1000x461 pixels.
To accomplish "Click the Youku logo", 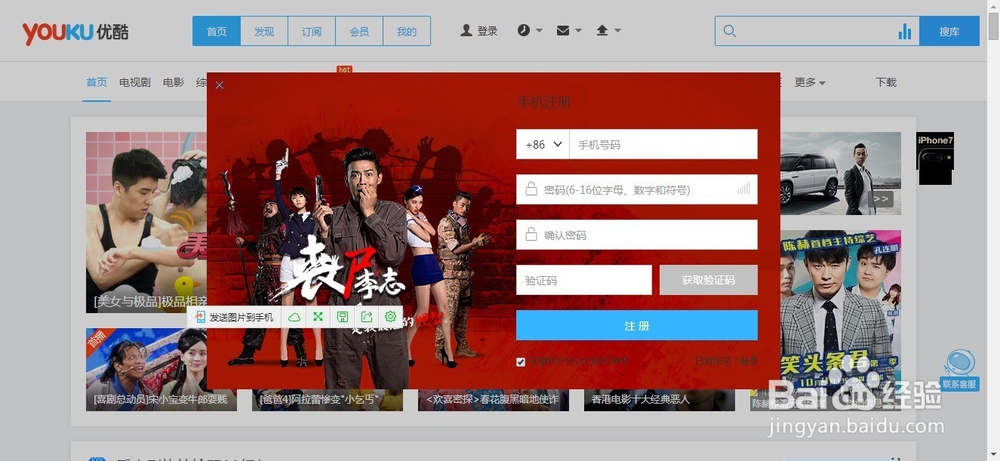I will click(75, 32).
